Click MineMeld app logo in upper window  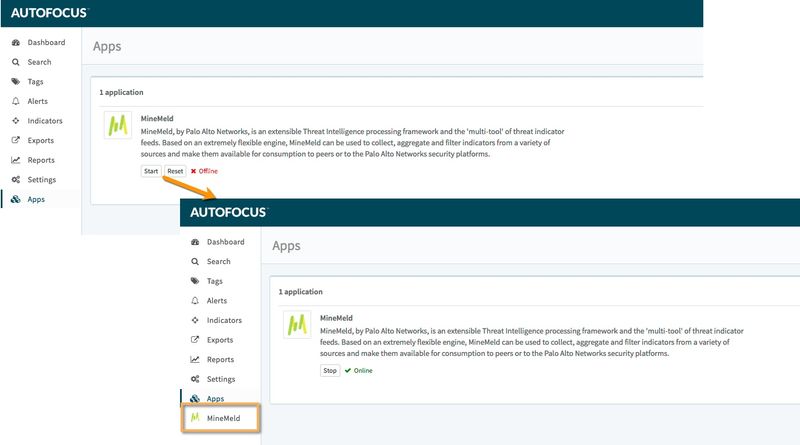(118, 125)
